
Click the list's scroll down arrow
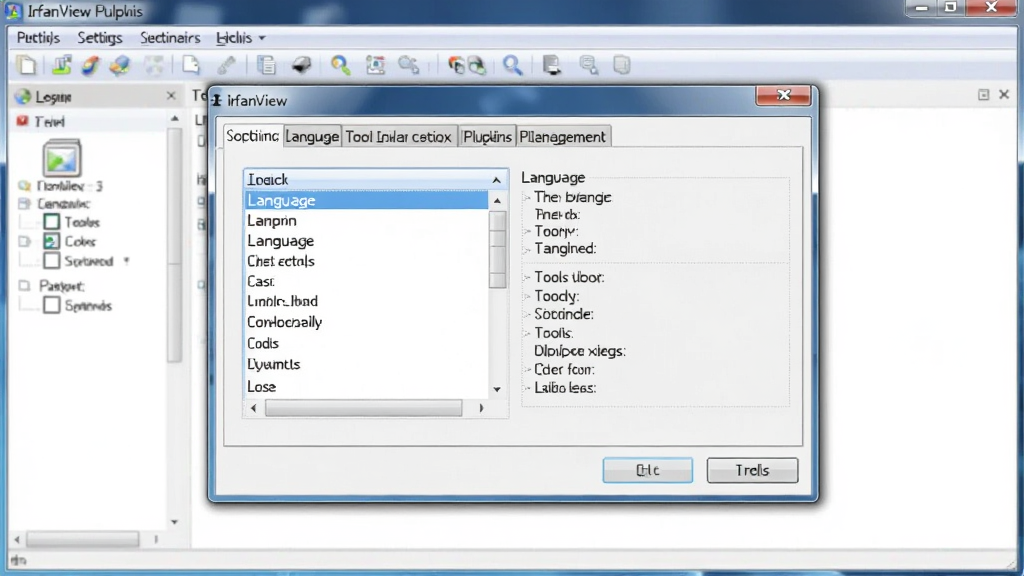[x=497, y=389]
